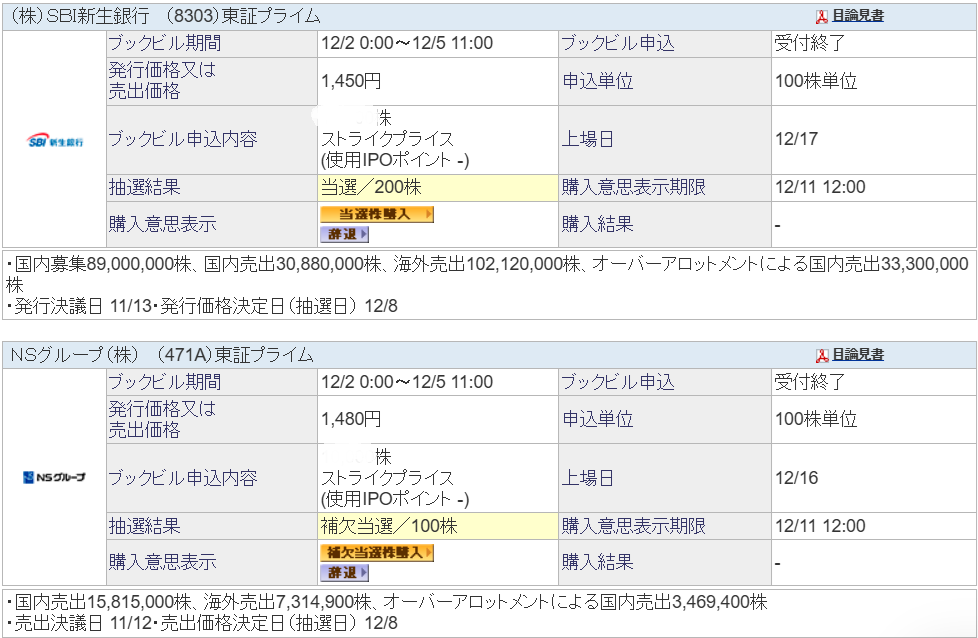978x638 pixels.
Task: Open the 目論見書 link for NSグループ
Action: point(858,355)
